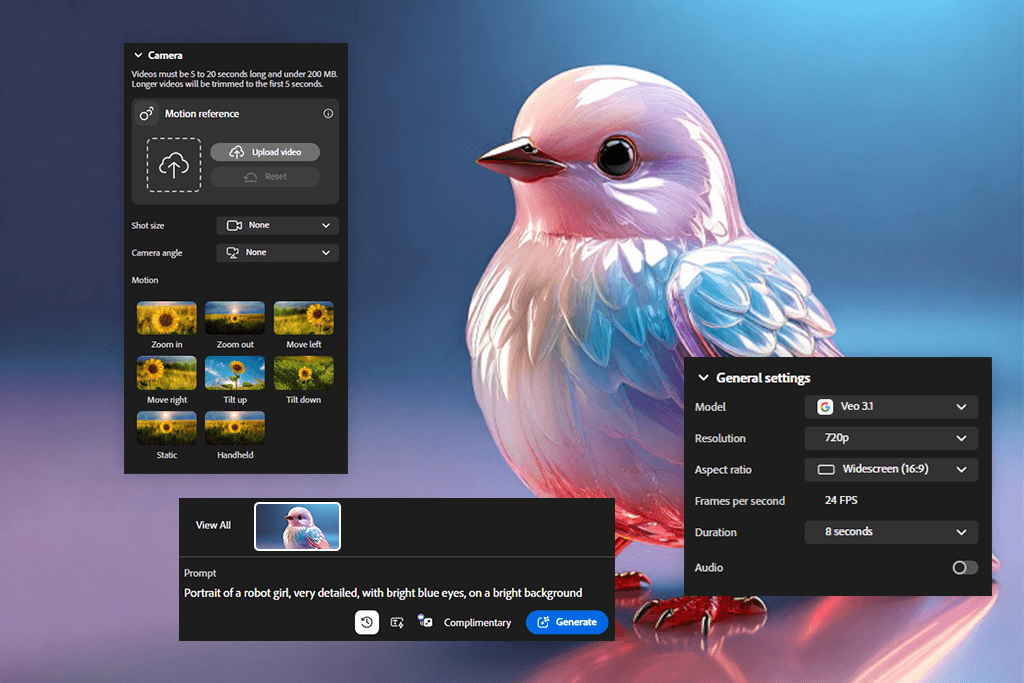
Task: Select the Move right motion thumbnail
Action: 167,373
